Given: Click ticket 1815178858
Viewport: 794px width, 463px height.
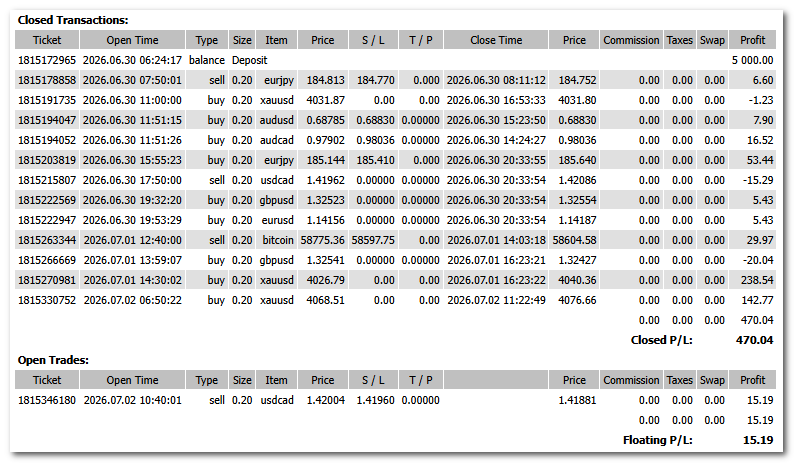Looking at the screenshot, I should click(x=47, y=80).
